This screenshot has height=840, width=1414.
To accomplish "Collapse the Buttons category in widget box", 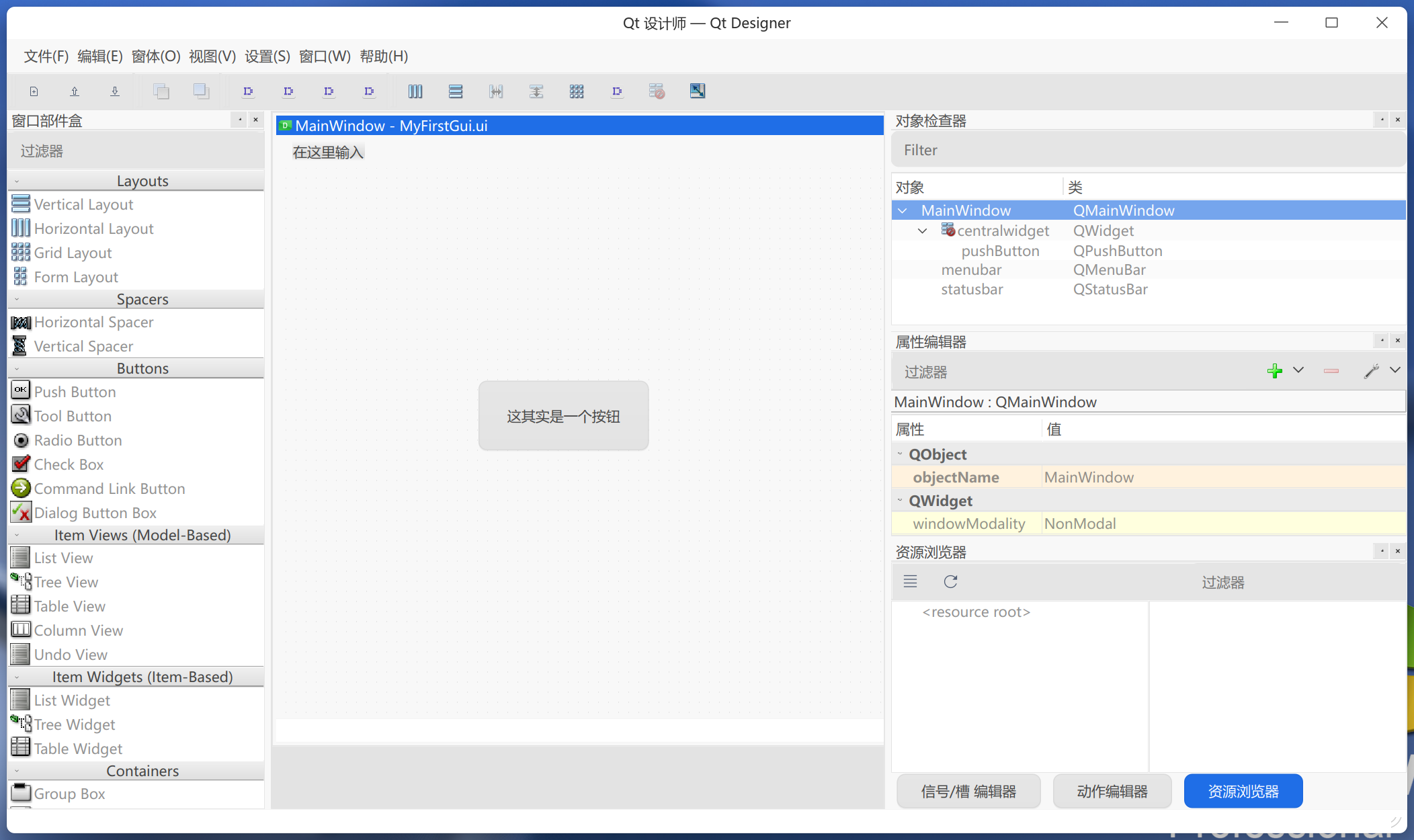I will [x=17, y=369].
